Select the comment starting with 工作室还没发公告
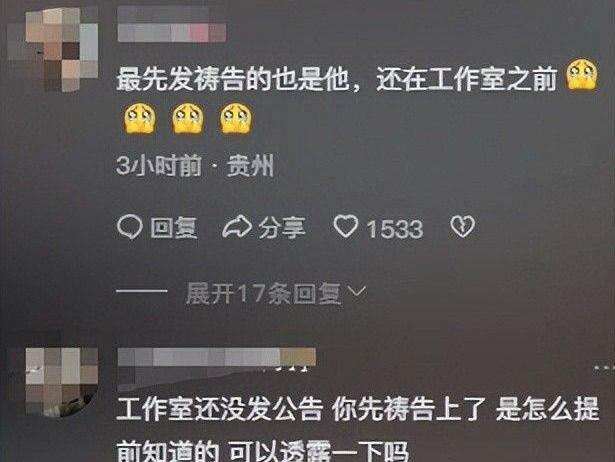 coord(358,429)
